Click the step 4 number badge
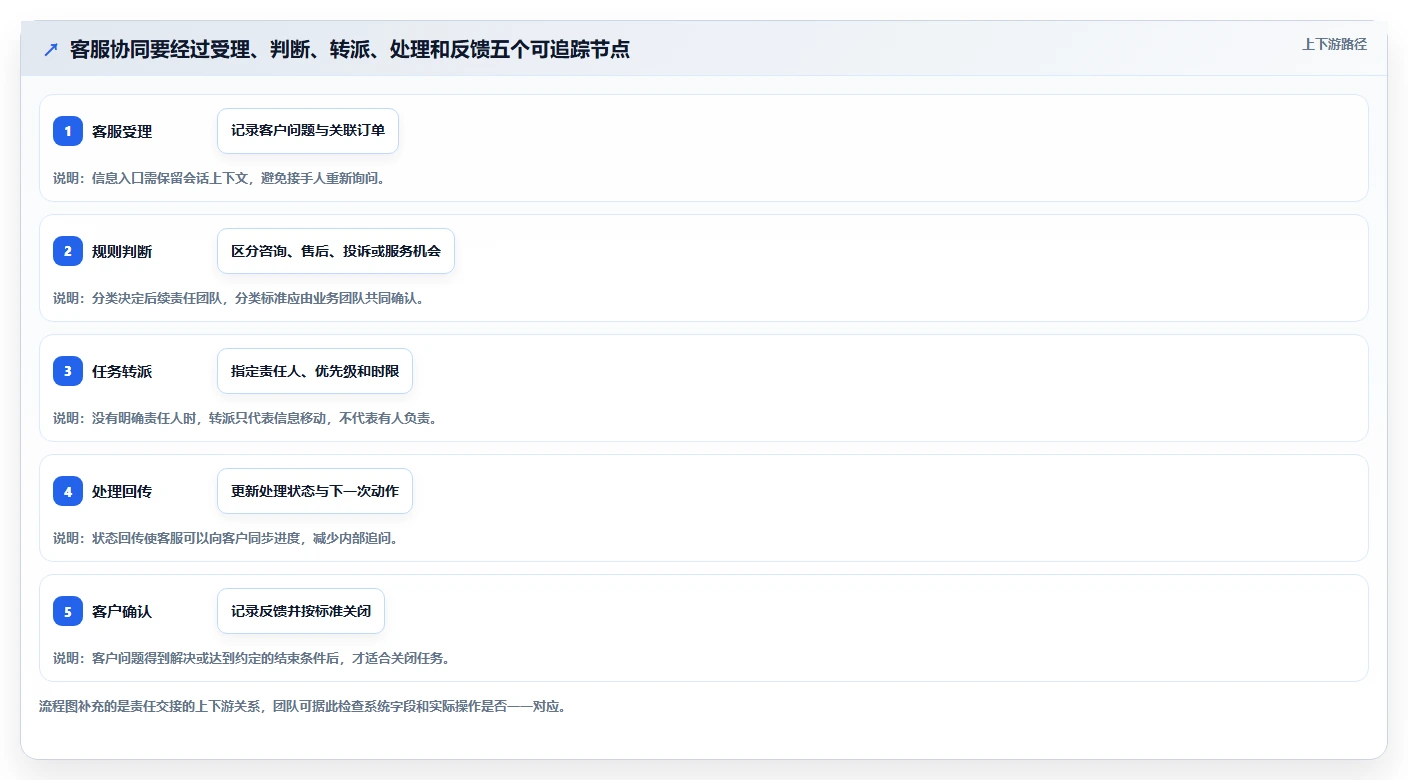The image size is (1408, 780). (68, 491)
